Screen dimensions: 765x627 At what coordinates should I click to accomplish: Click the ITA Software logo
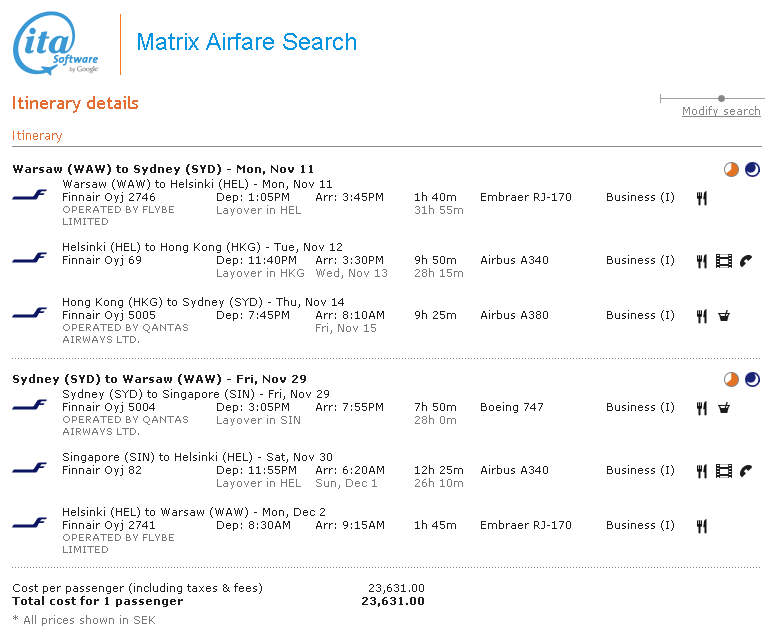click(x=56, y=43)
